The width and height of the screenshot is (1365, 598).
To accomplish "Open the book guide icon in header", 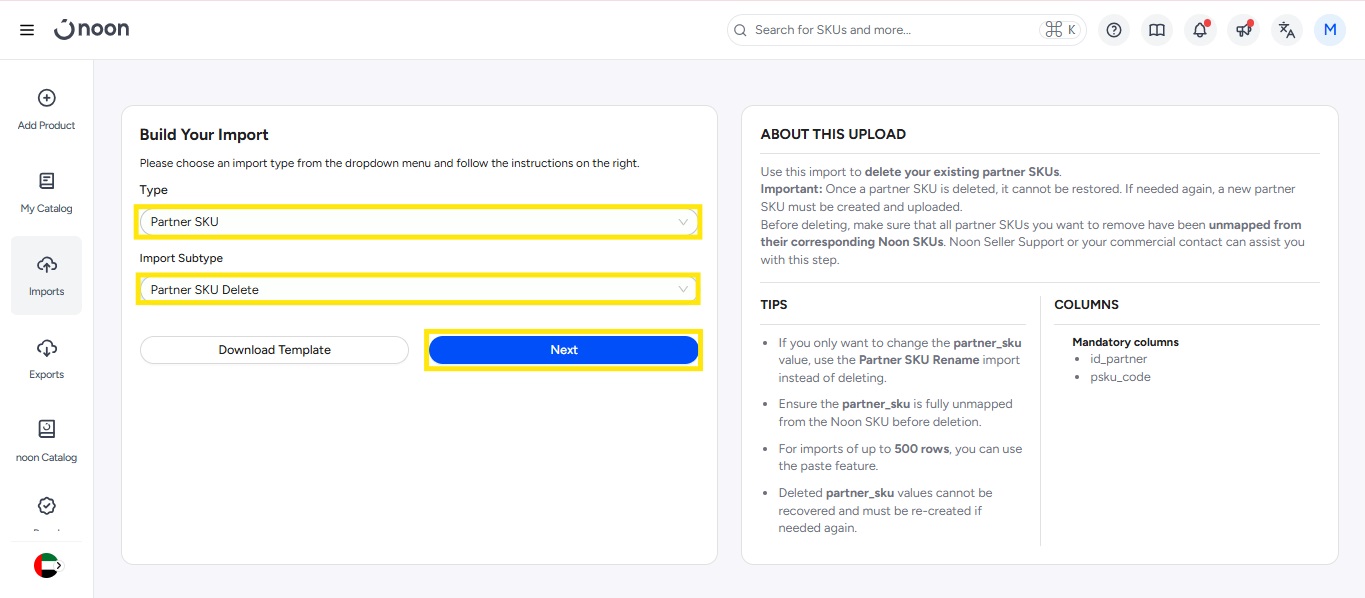I will pos(1157,30).
